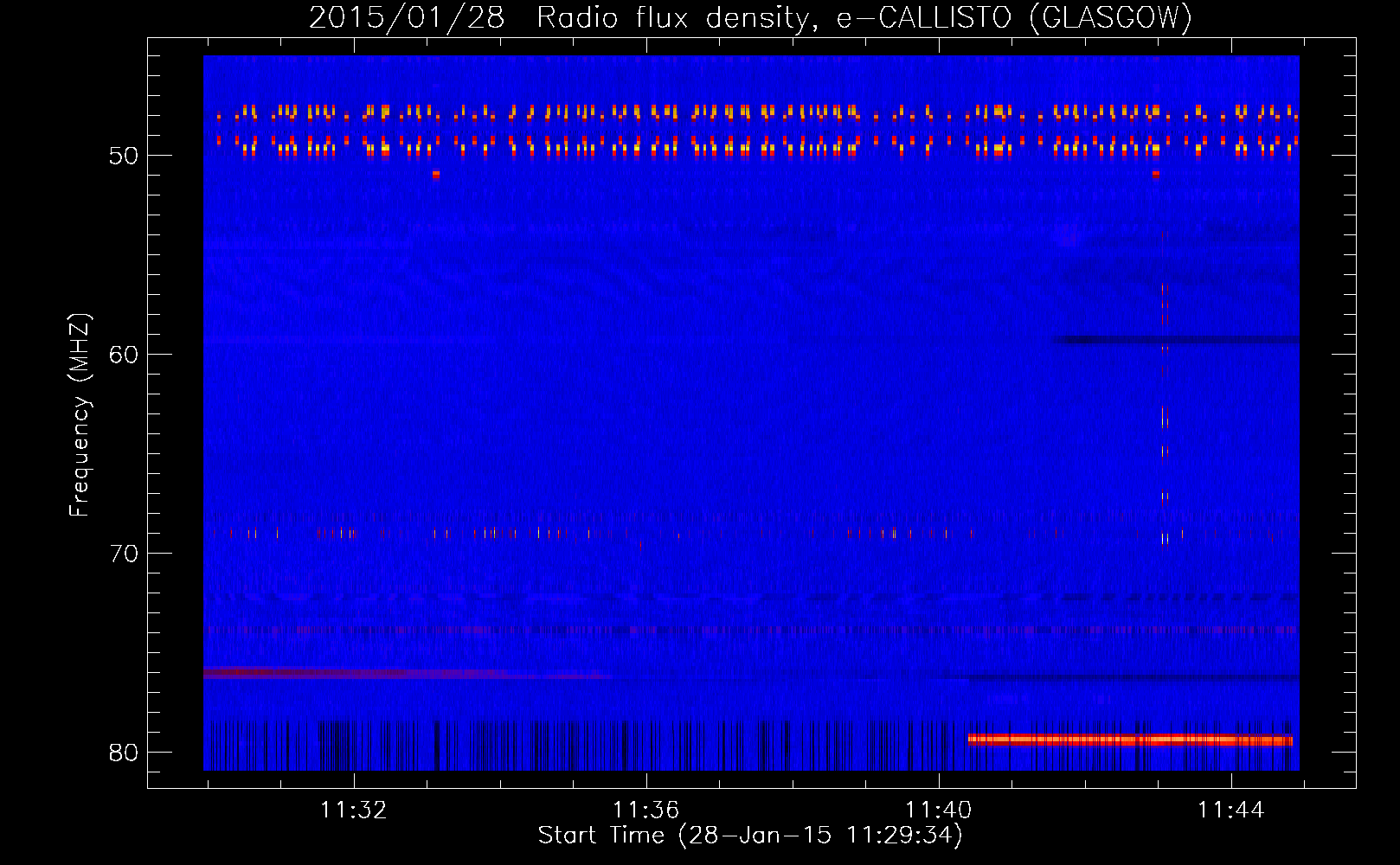Click the 11:44 time tick label

1230,810
